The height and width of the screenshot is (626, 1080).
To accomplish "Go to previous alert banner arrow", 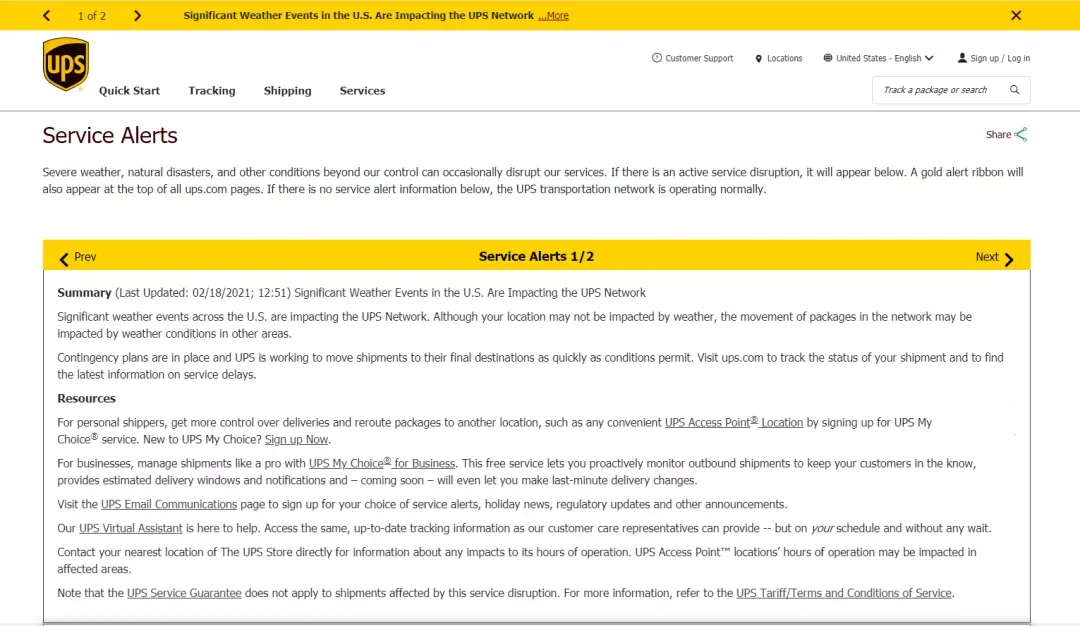I will point(47,15).
